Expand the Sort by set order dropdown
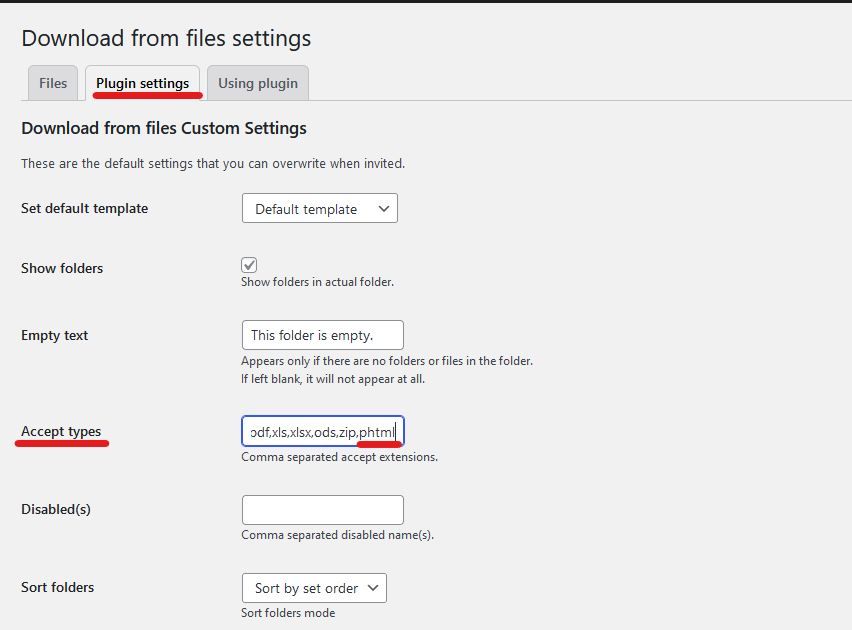The image size is (852, 630). pos(314,588)
